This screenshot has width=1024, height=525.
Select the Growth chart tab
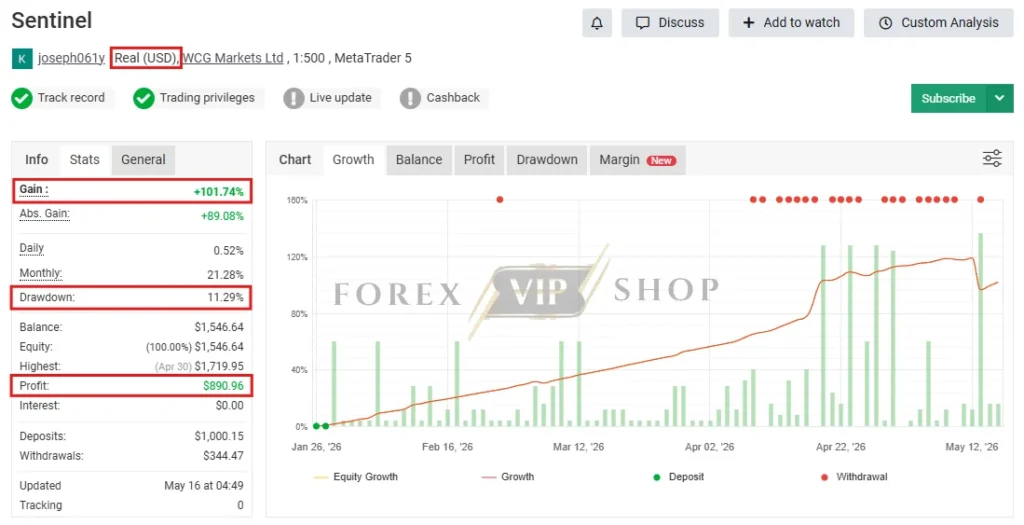click(x=353, y=159)
